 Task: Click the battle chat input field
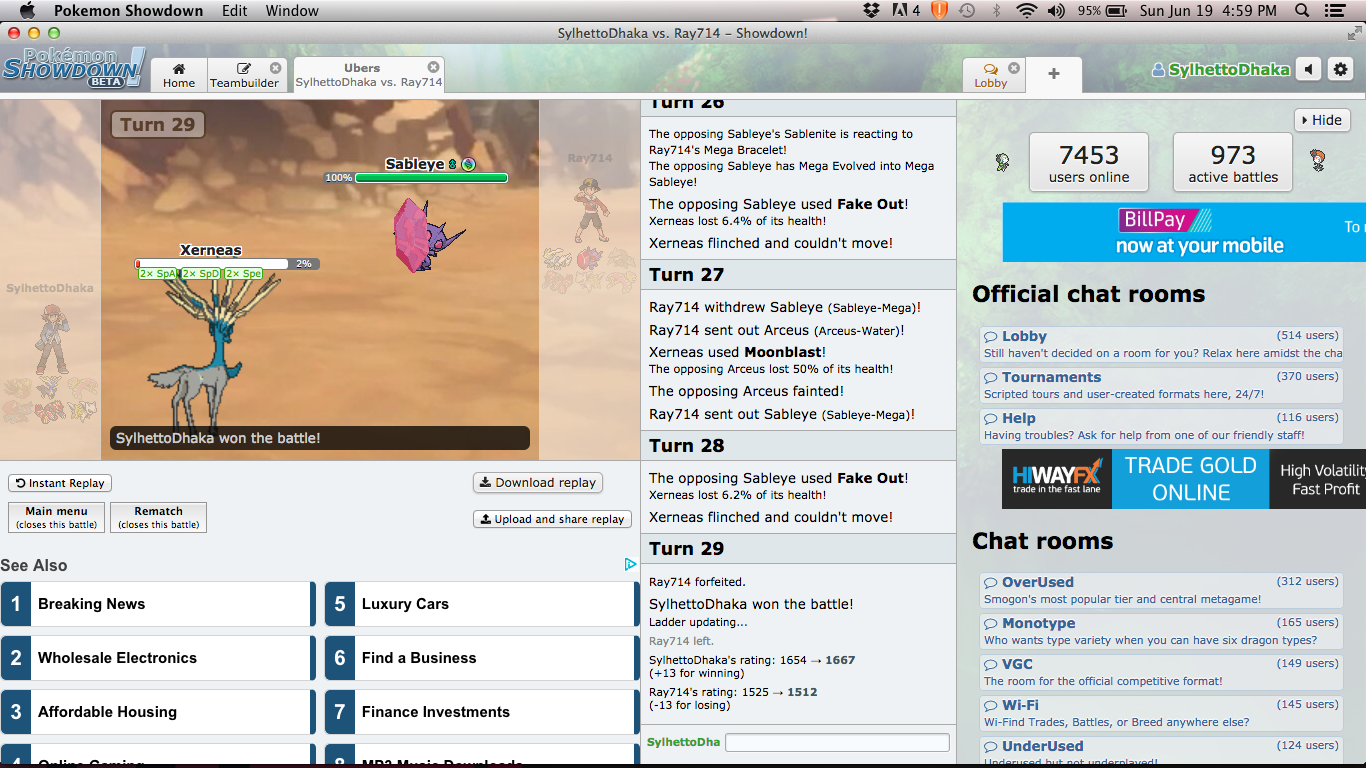point(837,742)
